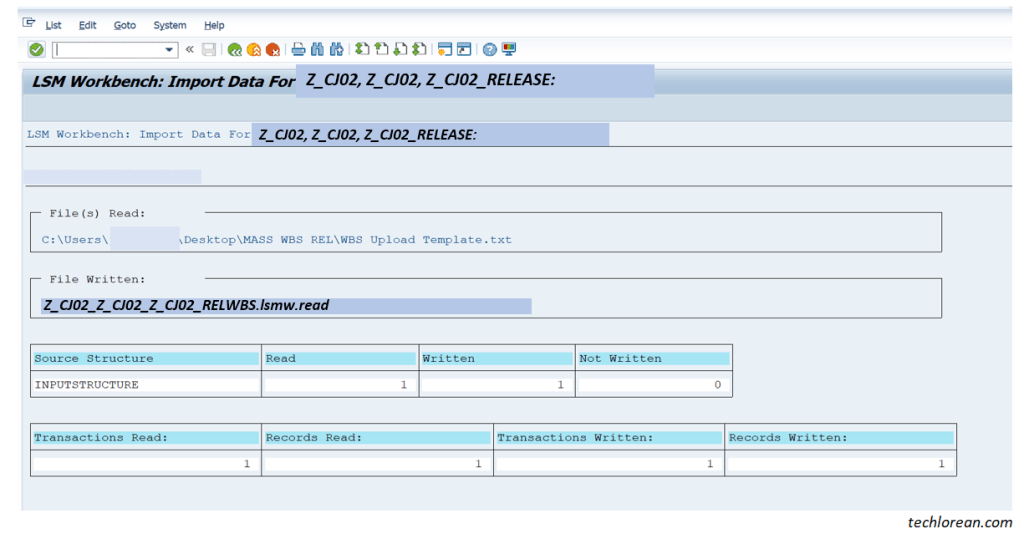Screen dimensions: 1024x534
Task: Click the Records Read: header
Action: coord(377,437)
